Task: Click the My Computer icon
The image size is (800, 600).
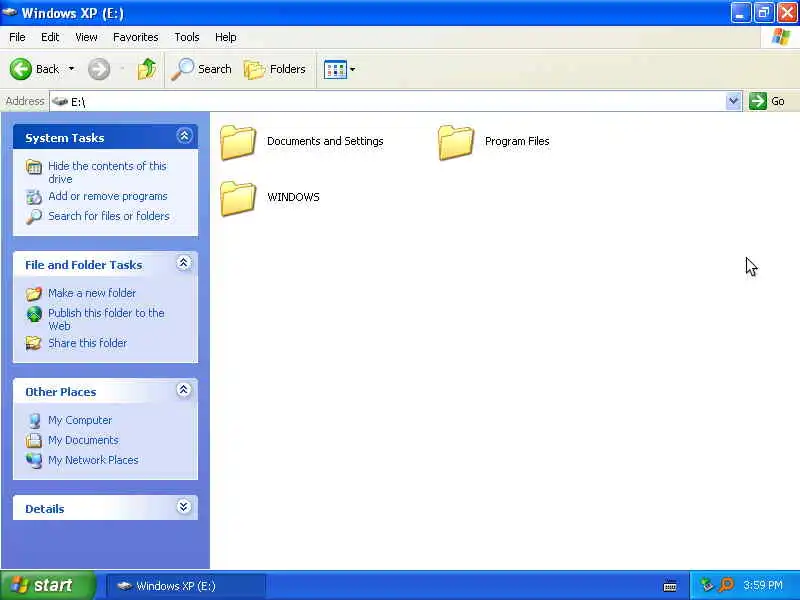Action: coord(34,420)
